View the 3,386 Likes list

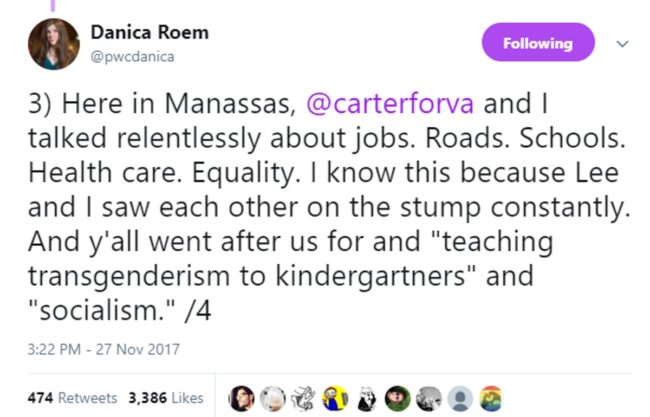point(165,397)
